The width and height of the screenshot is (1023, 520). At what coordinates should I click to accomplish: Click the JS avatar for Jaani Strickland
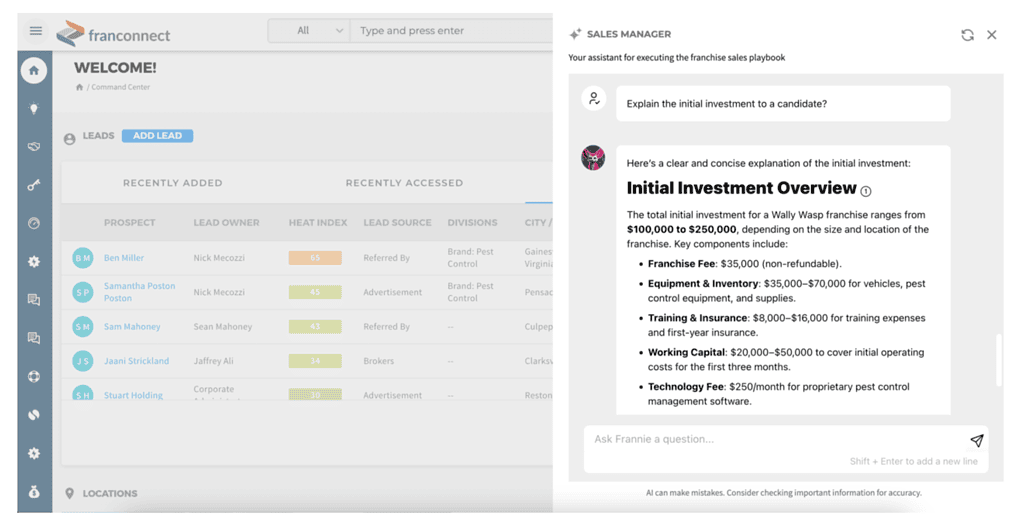tap(83, 361)
